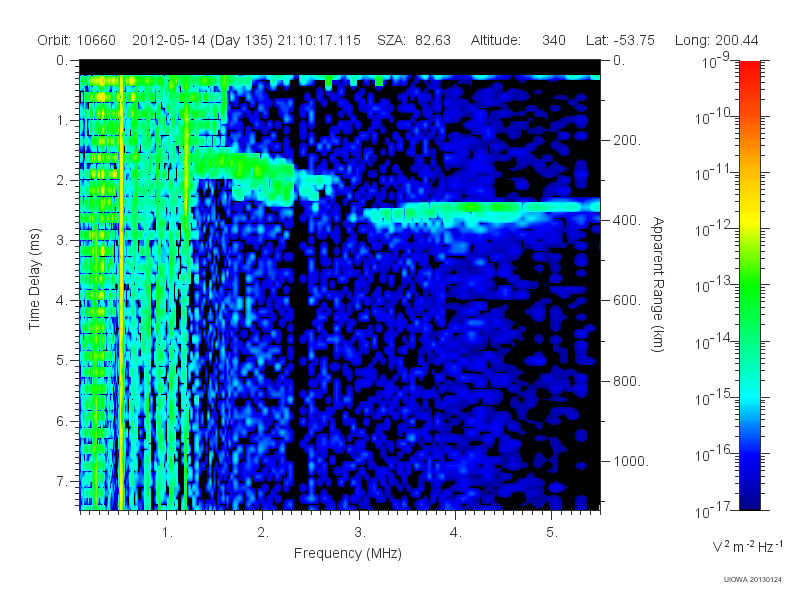Click the '1.' frequency axis tick label
This screenshot has height=600, width=800.
167,532
